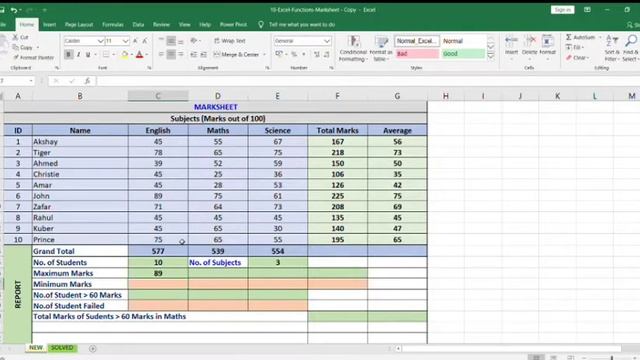
Task: Click the Orientation text angle icon
Action: pos(194,41)
